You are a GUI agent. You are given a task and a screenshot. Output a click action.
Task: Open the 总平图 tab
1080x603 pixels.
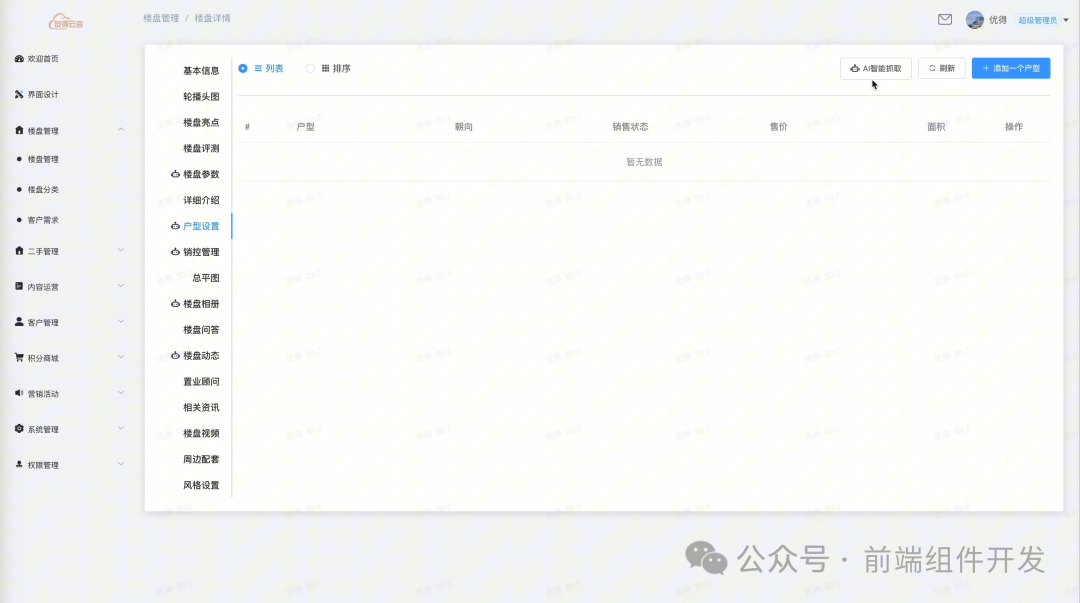205,278
